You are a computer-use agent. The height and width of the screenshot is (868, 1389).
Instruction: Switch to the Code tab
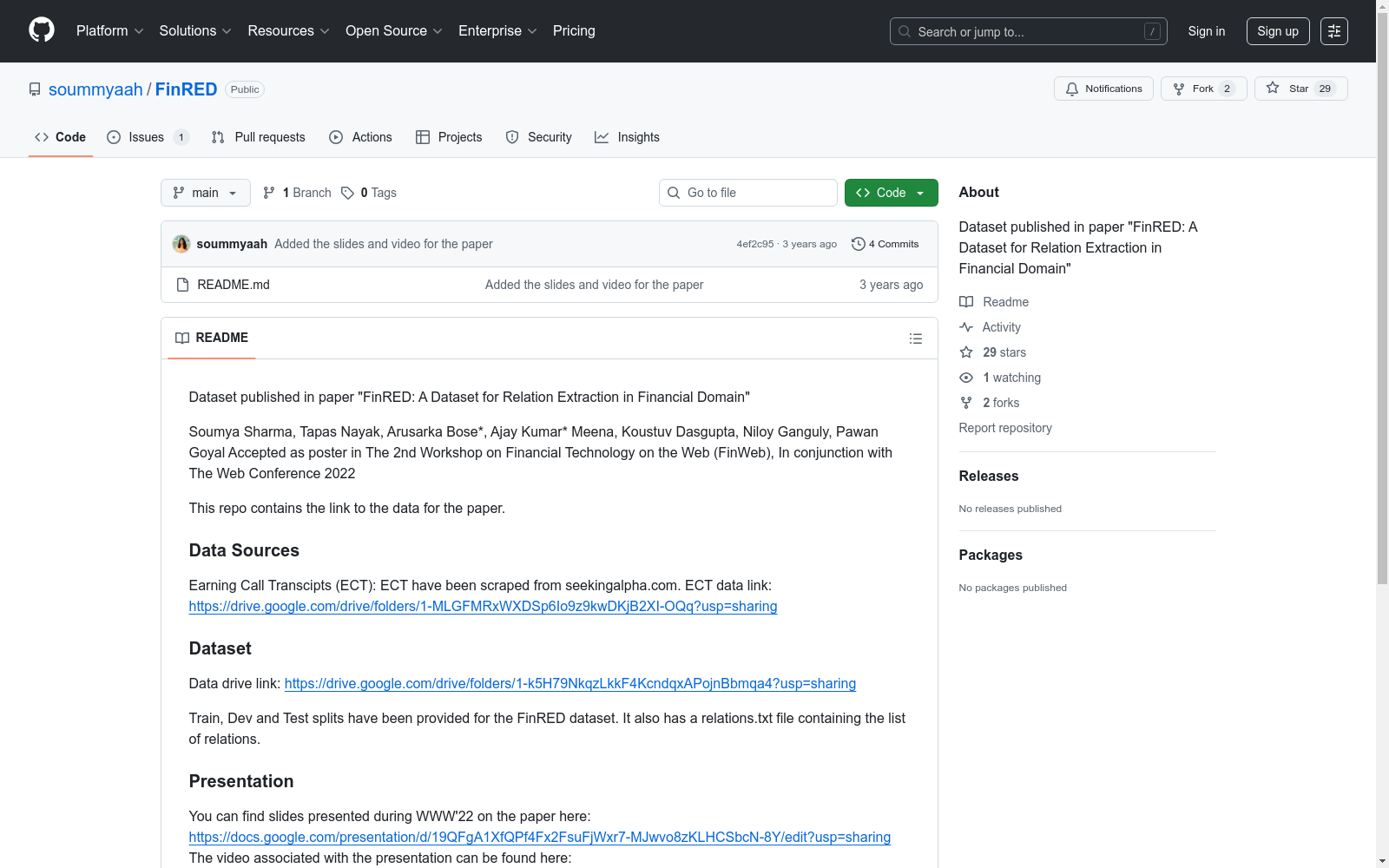coord(61,137)
